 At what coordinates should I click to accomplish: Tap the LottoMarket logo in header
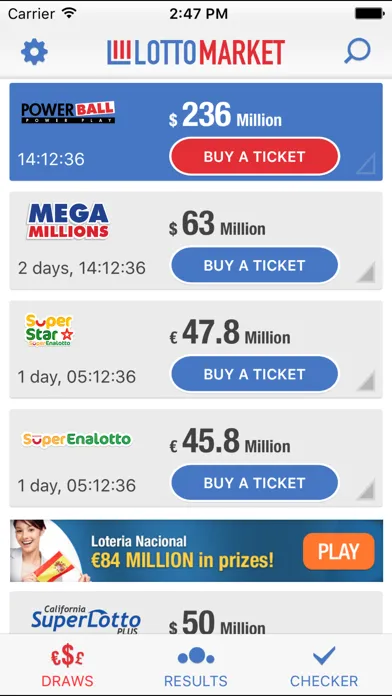tap(196, 52)
